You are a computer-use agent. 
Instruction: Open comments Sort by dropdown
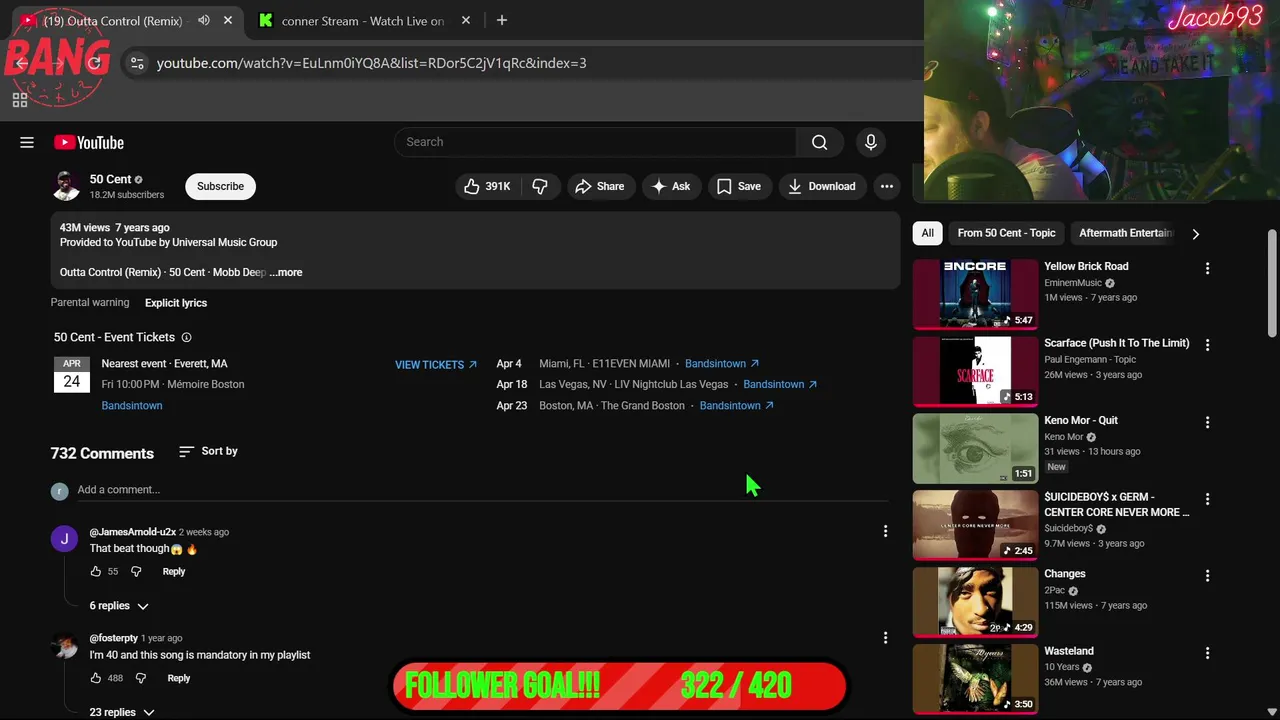[x=208, y=452]
